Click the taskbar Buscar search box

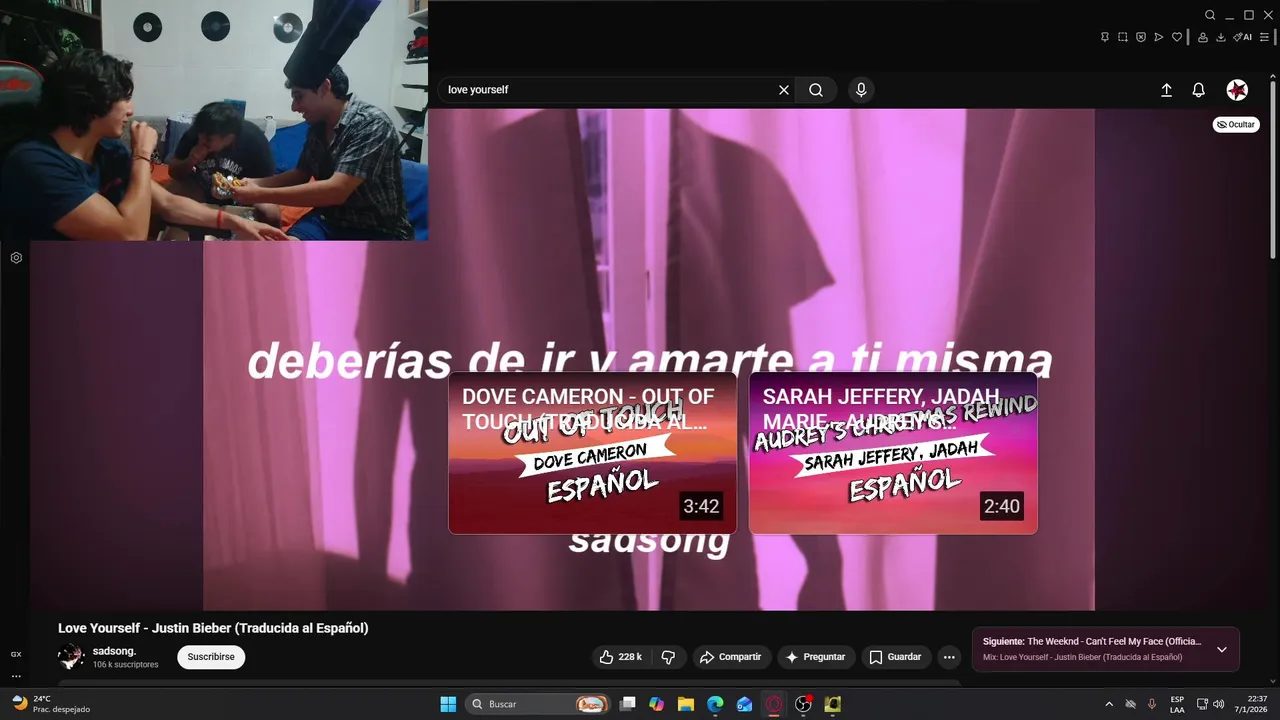(539, 704)
